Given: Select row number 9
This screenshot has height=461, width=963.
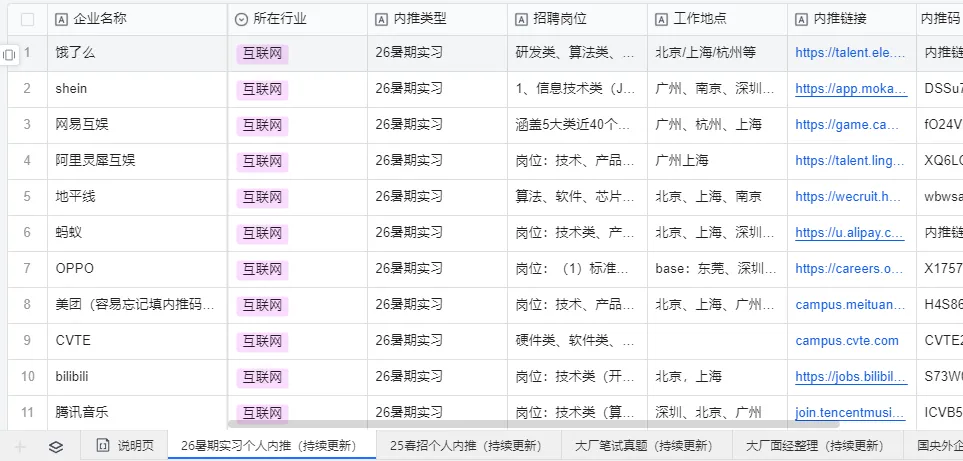Looking at the screenshot, I should coord(27,340).
